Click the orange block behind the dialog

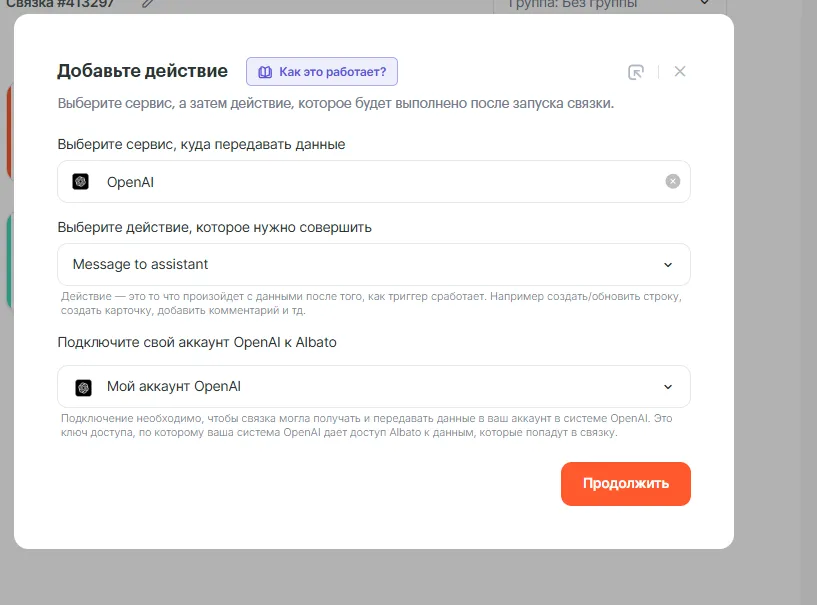tap(9, 130)
